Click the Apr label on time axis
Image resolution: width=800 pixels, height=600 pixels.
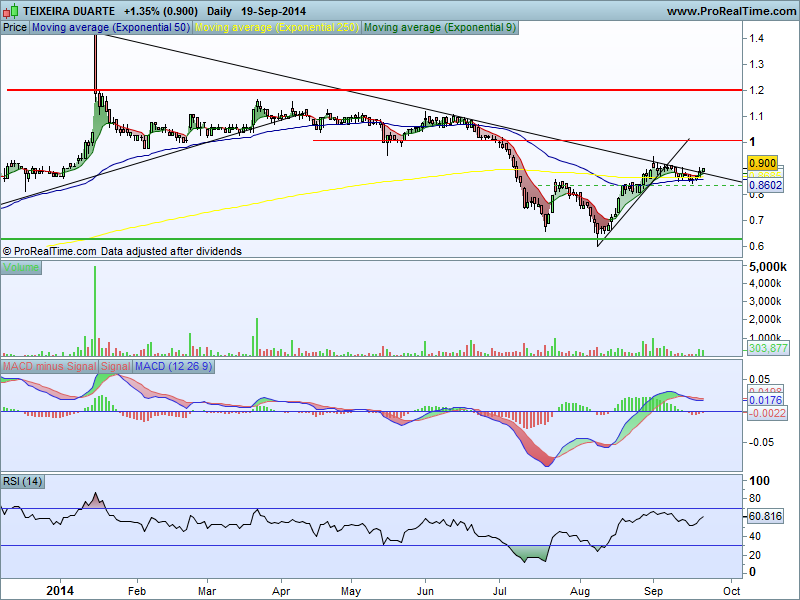click(x=281, y=591)
